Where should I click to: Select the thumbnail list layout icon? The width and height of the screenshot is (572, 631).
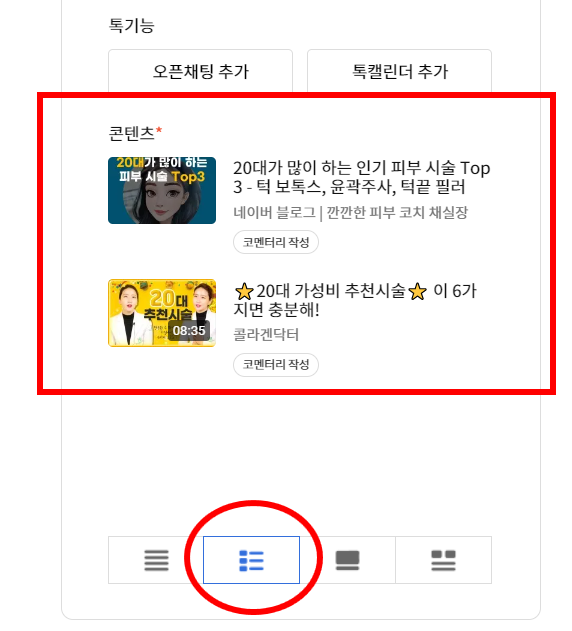(x=251, y=560)
